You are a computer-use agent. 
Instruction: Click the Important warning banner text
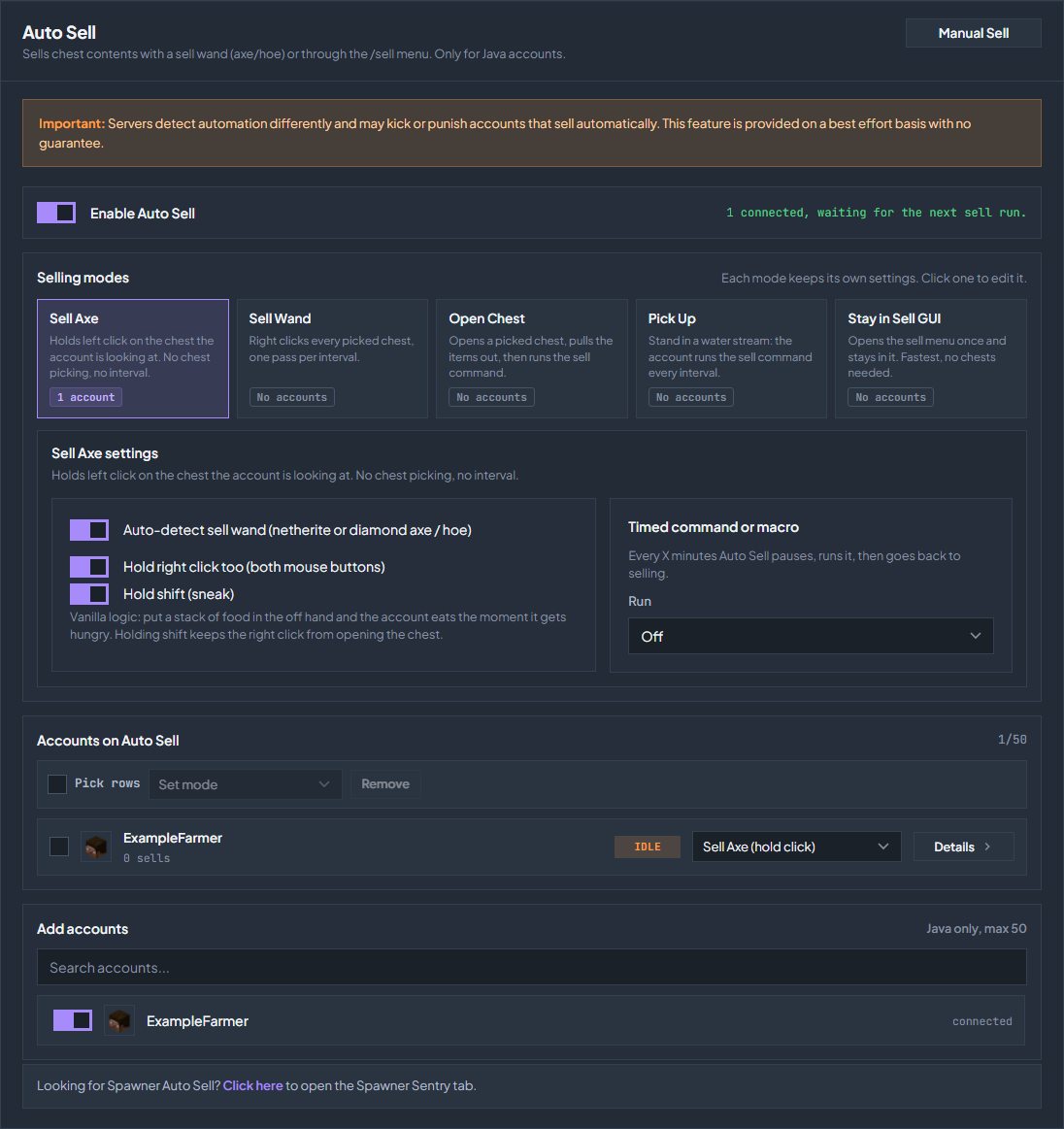coord(505,133)
